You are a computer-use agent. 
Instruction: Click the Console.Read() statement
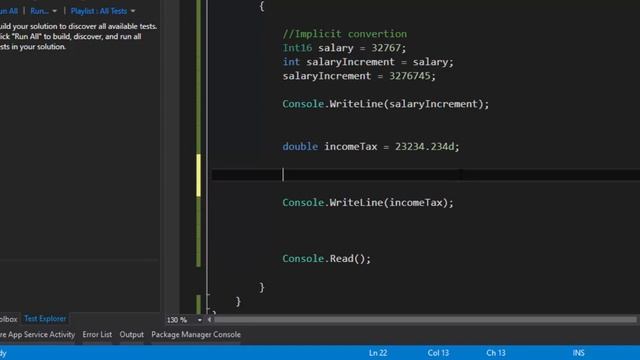327,259
